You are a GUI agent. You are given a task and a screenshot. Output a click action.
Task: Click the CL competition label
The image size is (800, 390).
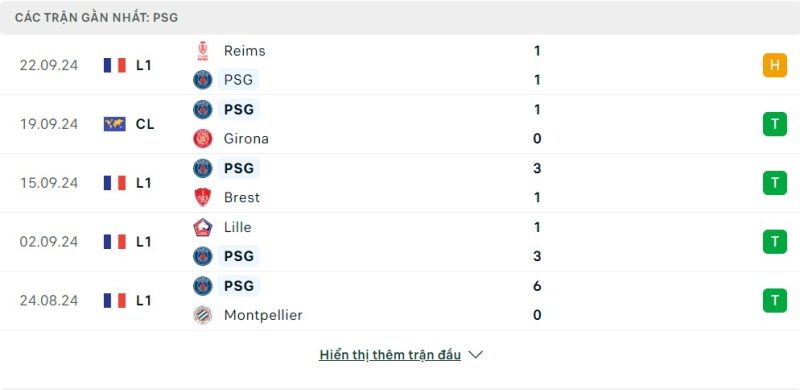[145, 124]
